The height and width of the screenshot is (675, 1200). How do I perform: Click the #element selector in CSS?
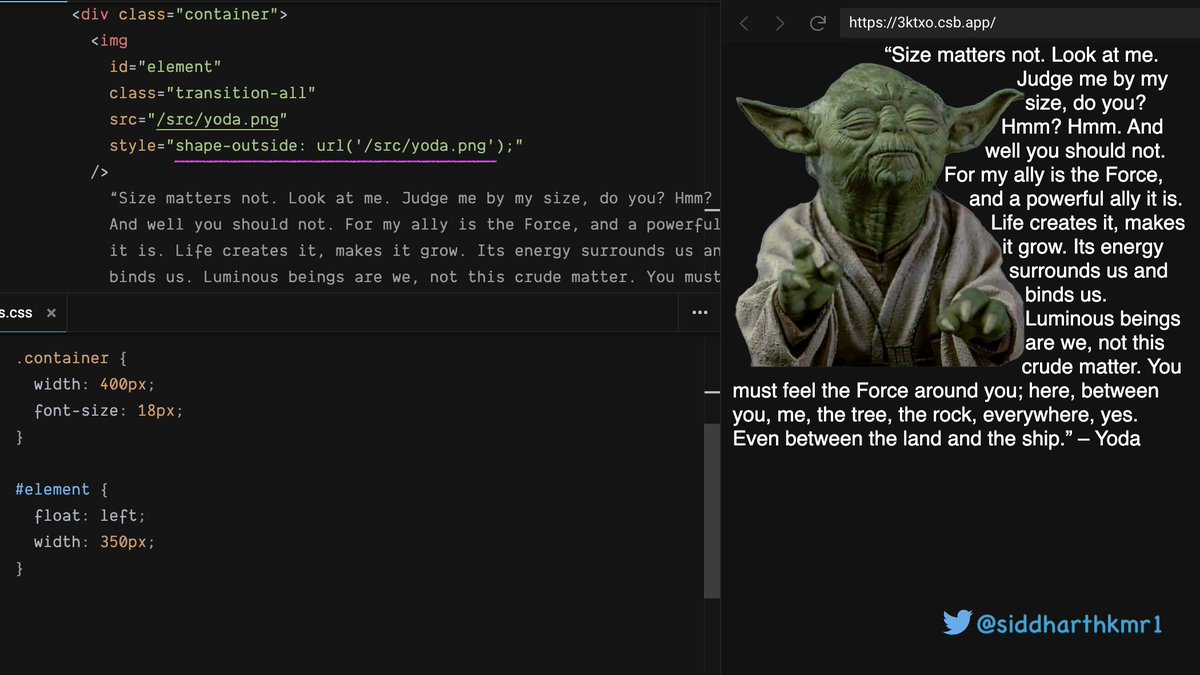[52, 490]
